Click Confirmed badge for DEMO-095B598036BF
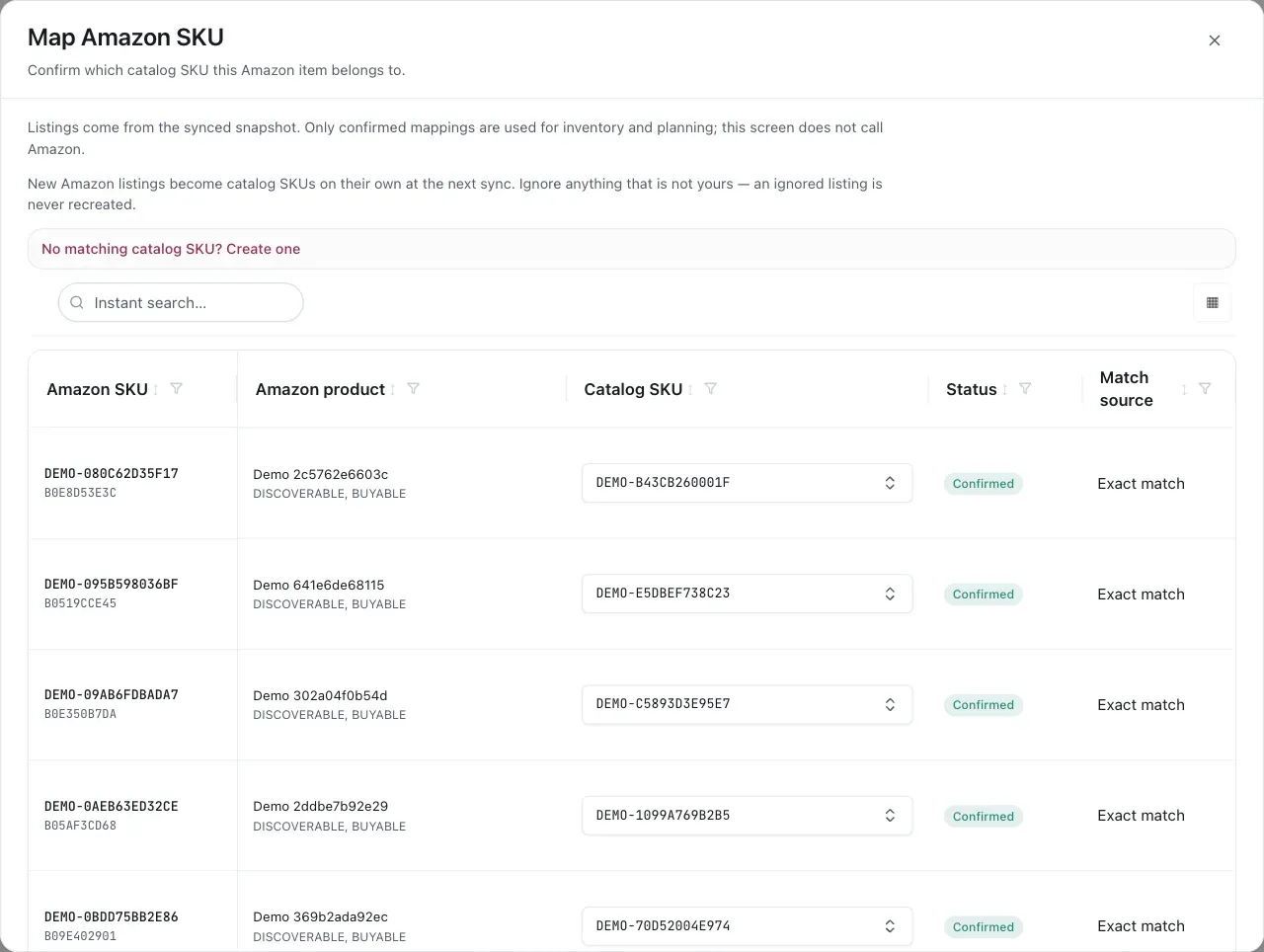 (984, 595)
